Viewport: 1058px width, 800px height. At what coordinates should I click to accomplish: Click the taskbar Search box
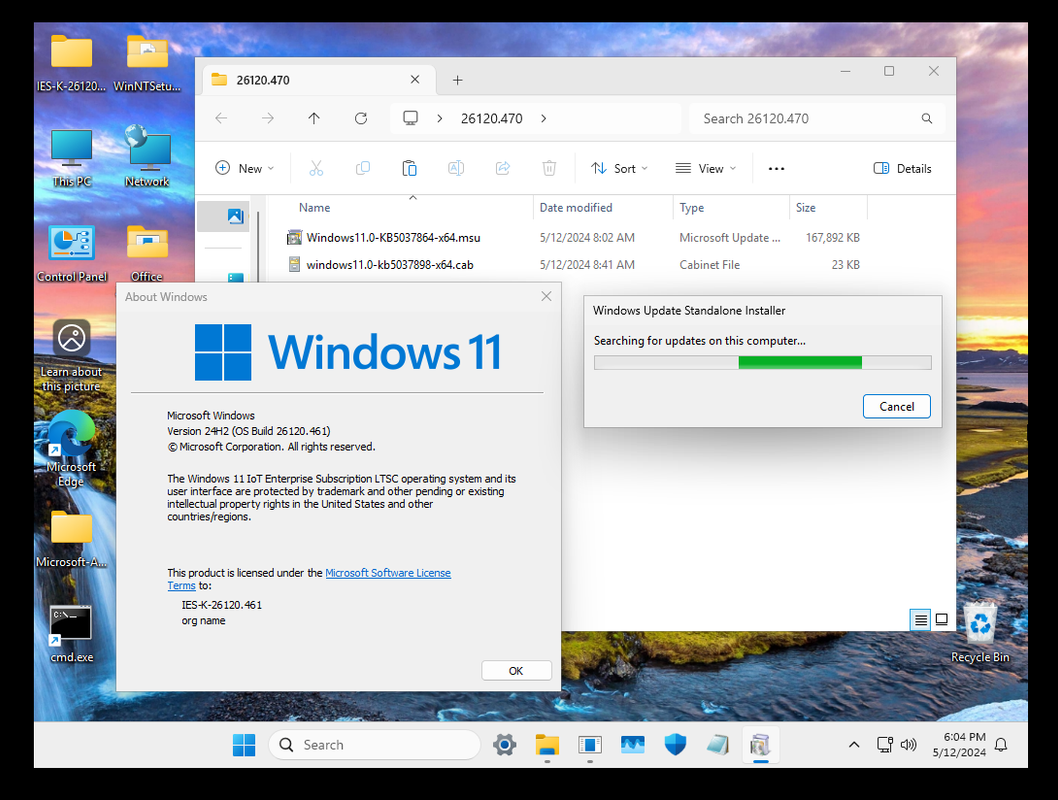coord(374,745)
